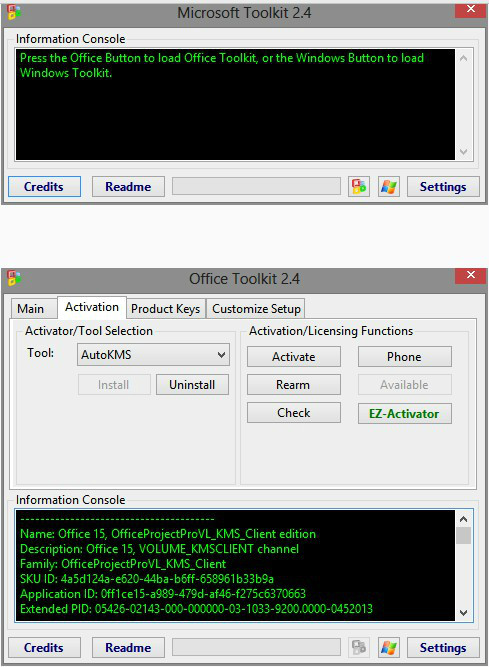The width and height of the screenshot is (489, 667).
Task: Open the Customize Setup tab
Action: point(256,308)
